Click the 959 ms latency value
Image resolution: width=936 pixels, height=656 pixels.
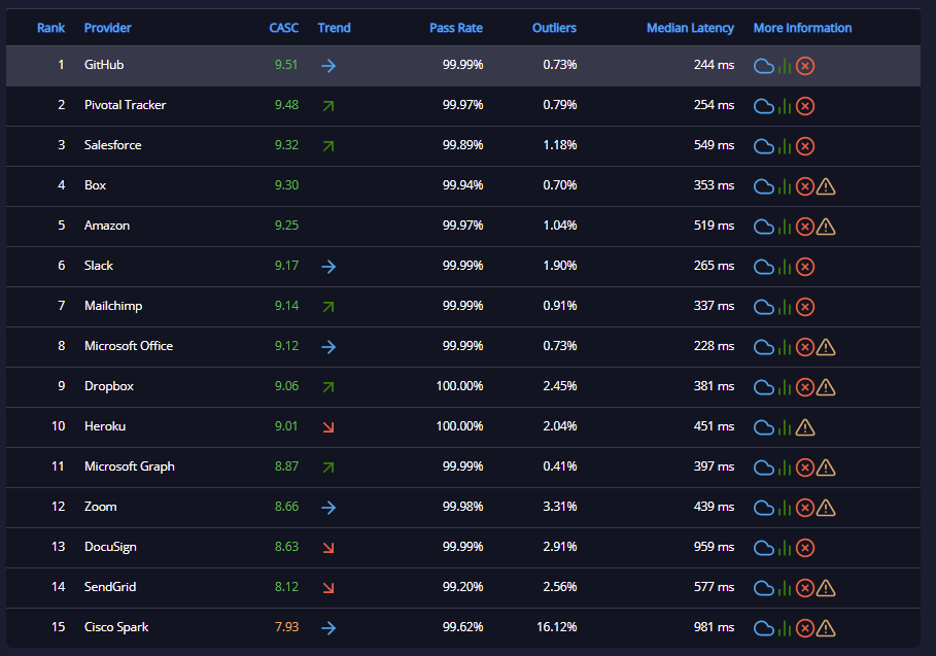click(x=714, y=547)
